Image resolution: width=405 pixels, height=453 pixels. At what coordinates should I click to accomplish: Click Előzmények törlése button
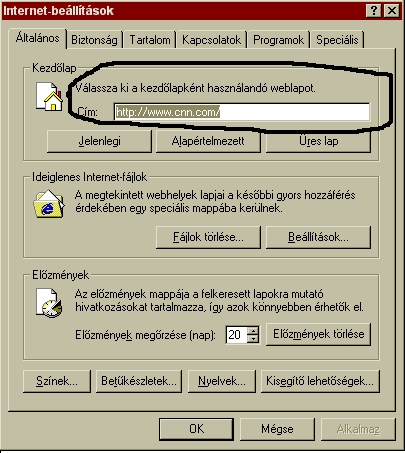pos(318,334)
